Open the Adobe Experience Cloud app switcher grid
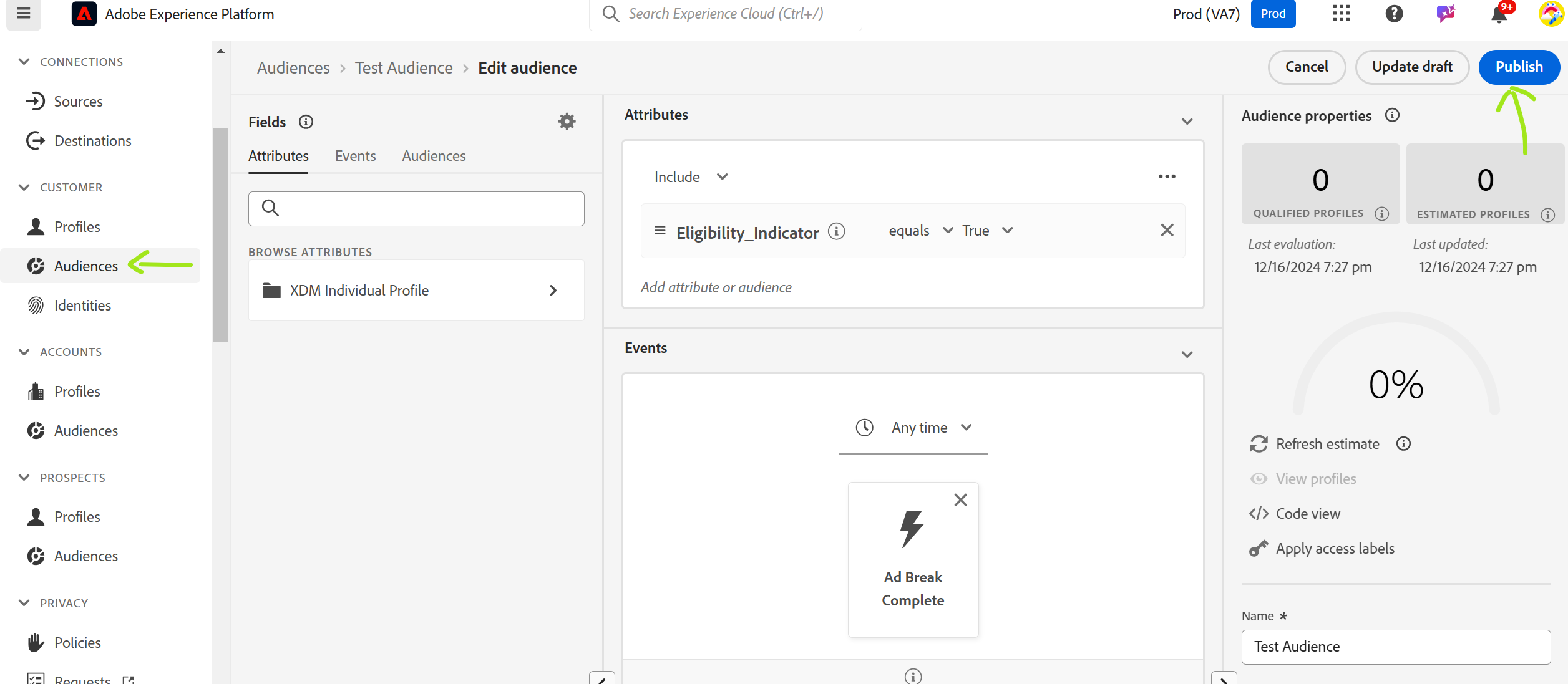1568x684 pixels. (x=1340, y=14)
